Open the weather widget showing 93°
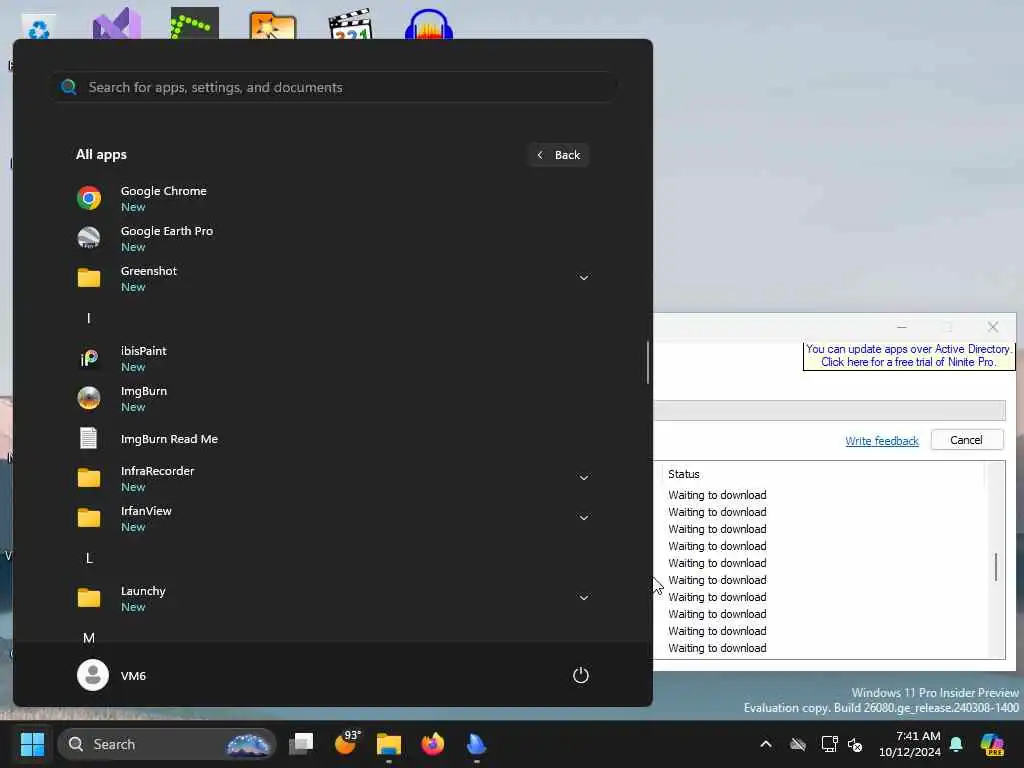The height and width of the screenshot is (768, 1024). click(x=347, y=743)
